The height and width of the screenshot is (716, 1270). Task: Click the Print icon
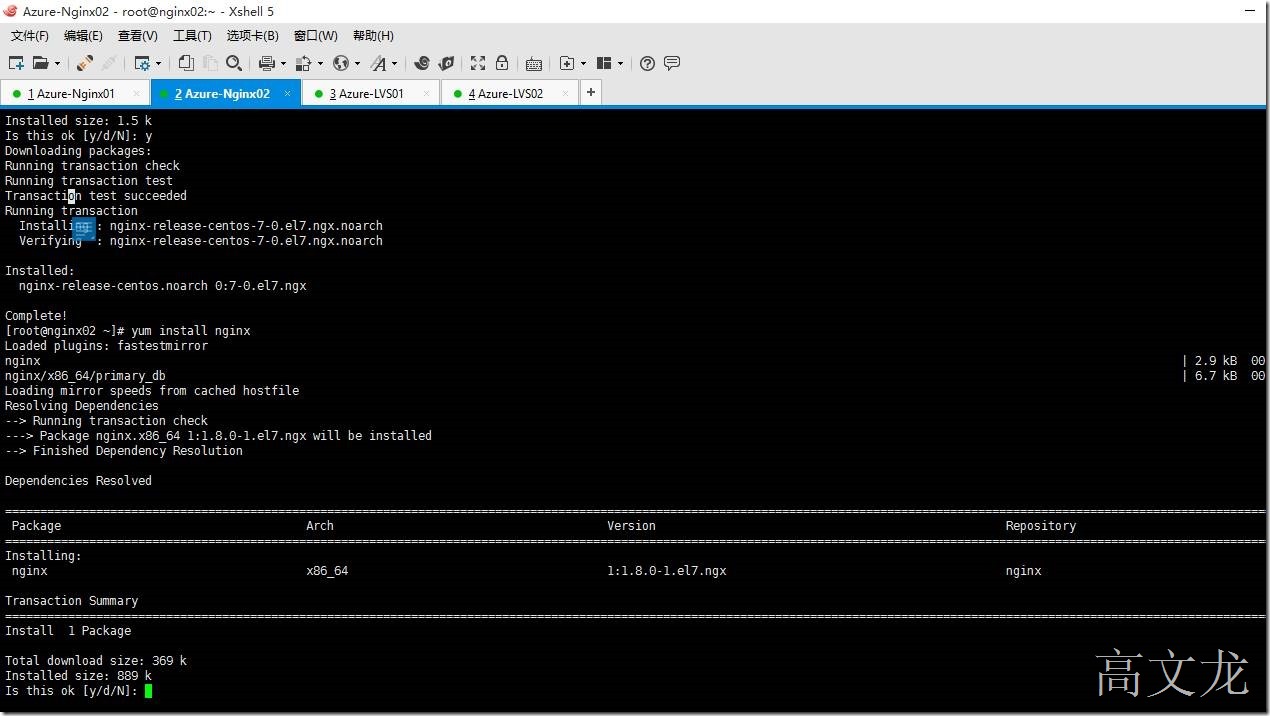(266, 63)
